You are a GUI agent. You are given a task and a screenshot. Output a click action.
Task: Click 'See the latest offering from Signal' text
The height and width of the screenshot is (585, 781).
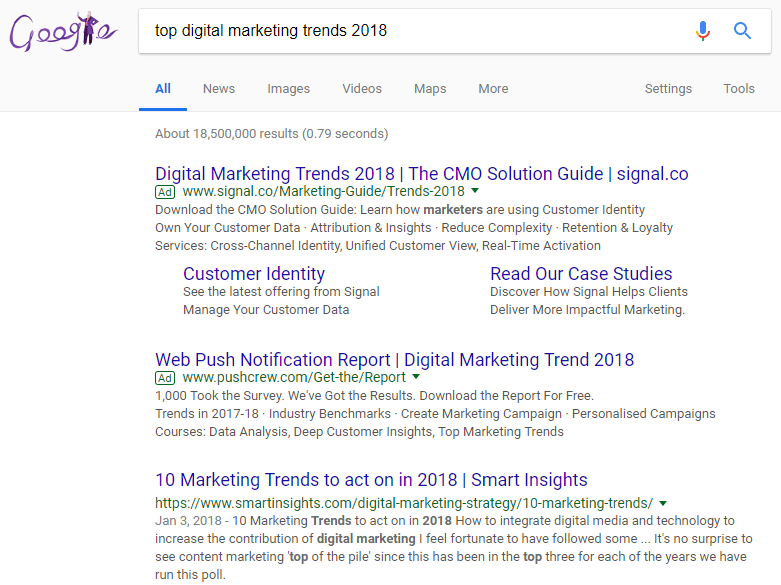tap(281, 292)
